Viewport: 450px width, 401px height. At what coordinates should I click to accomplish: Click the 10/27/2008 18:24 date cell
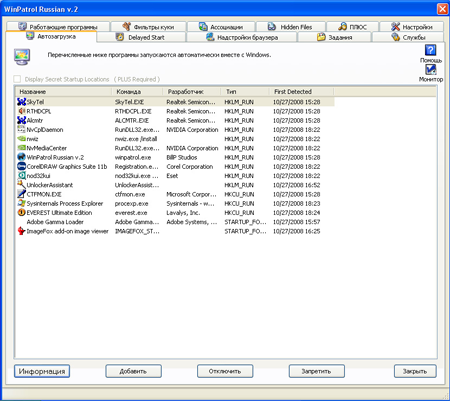pyautogui.click(x=297, y=213)
